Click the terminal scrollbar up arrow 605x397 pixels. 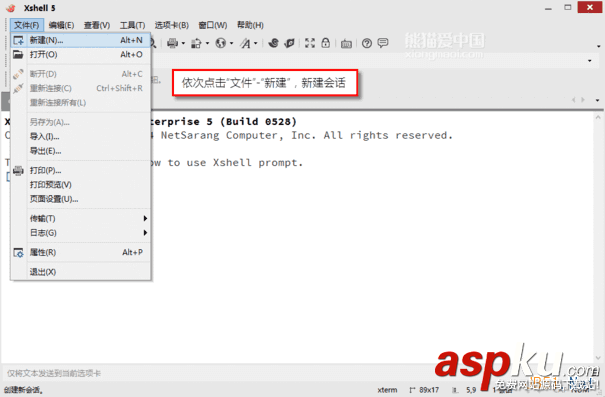pos(598,117)
